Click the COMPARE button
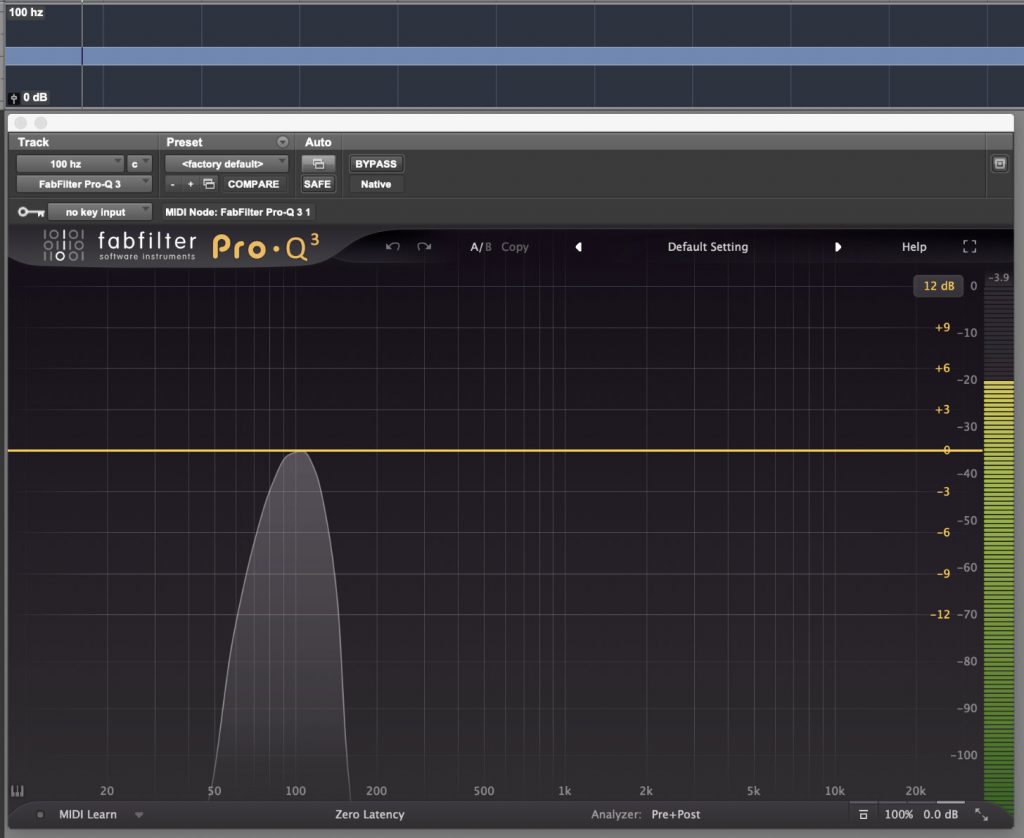Viewport: 1024px width, 838px height. point(253,184)
